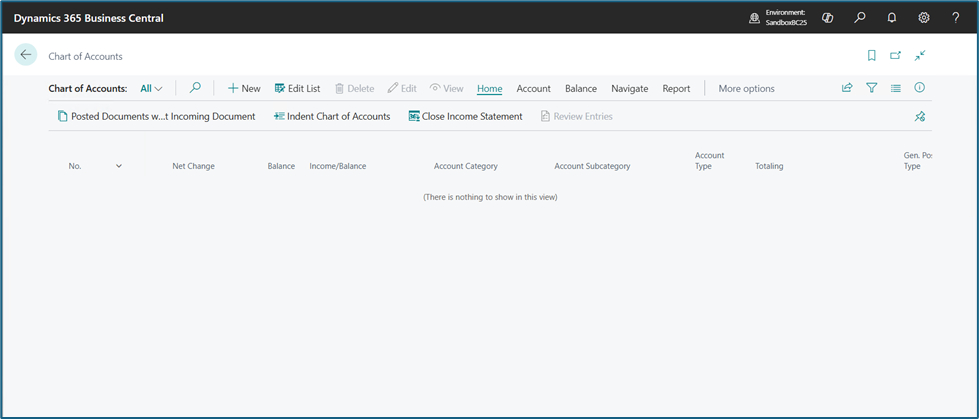The image size is (979, 419).
Task: Click the Gen. Posting Type column header
Action: pyautogui.click(x=918, y=160)
